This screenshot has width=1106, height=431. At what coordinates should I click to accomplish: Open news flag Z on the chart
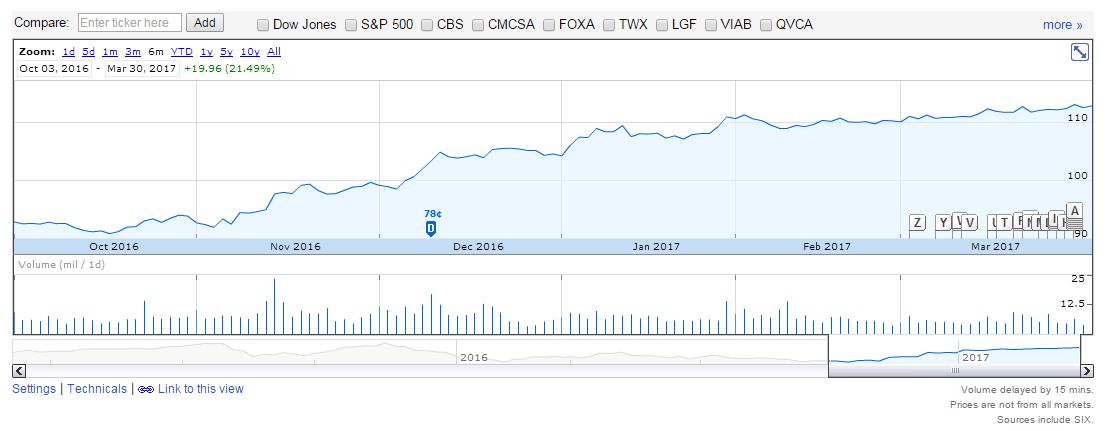click(x=917, y=223)
